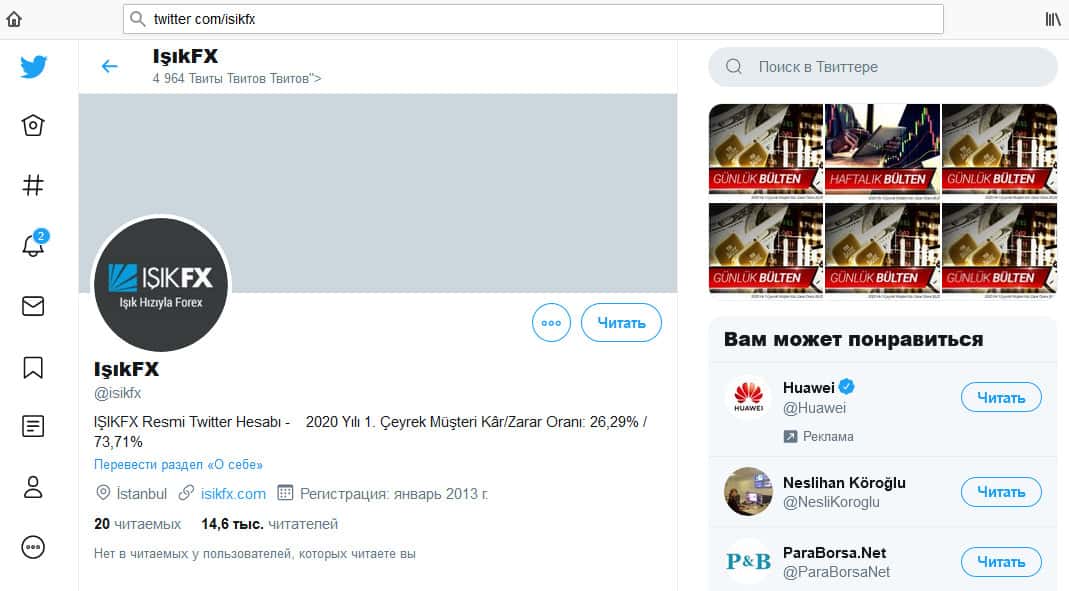Image resolution: width=1069 pixels, height=591 pixels.
Task: Click the browser home icon
Action: pos(14,19)
